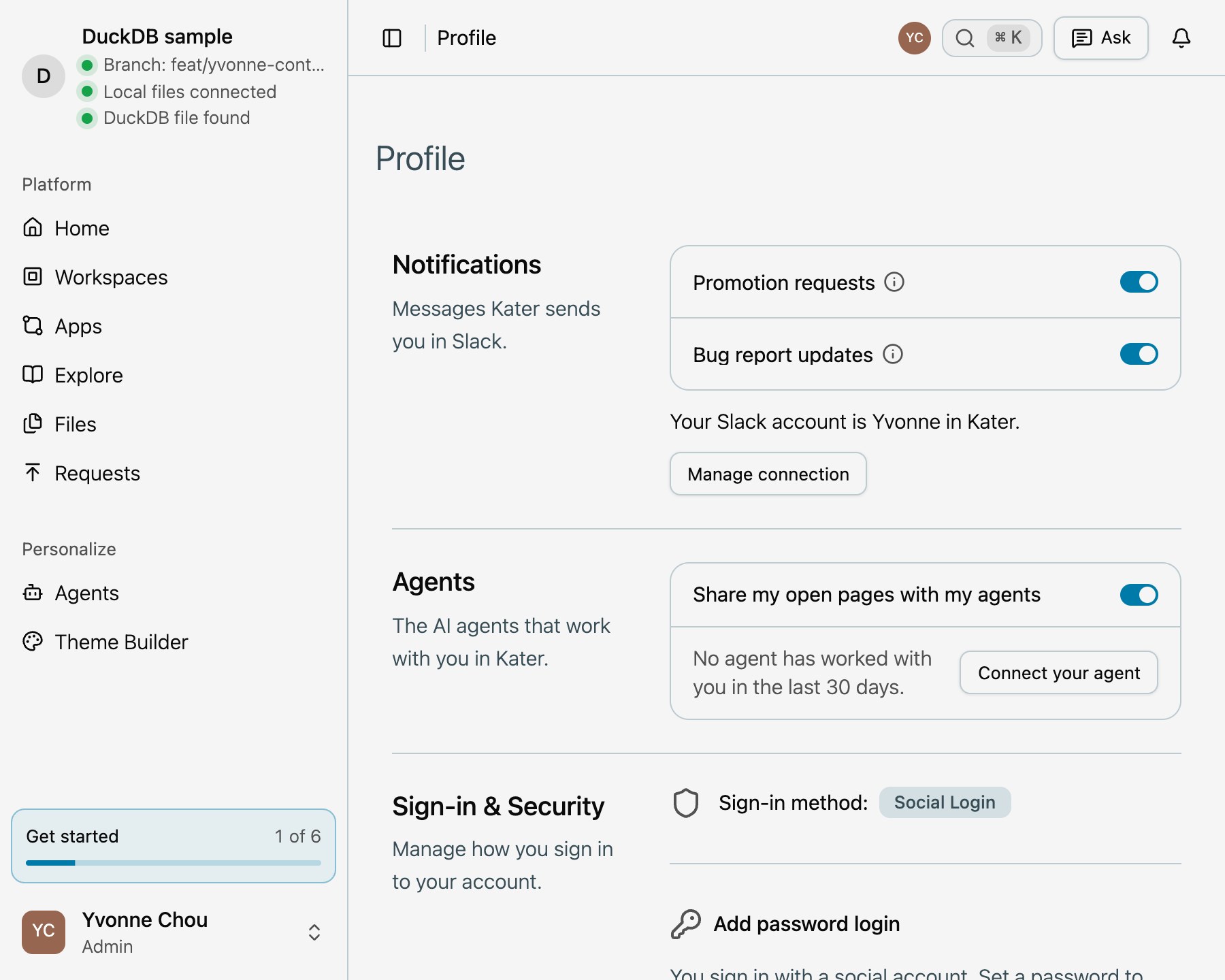This screenshot has width=1225, height=980.
Task: Click the Workspaces icon in sidebar
Action: (x=33, y=276)
